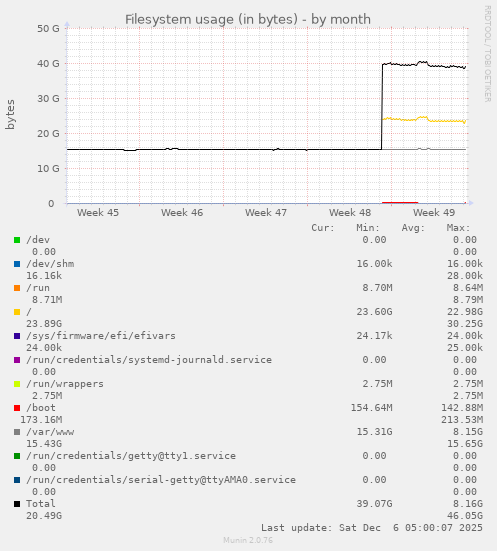
Task: Click the red /boot legend swatch
Action: pos(17,408)
